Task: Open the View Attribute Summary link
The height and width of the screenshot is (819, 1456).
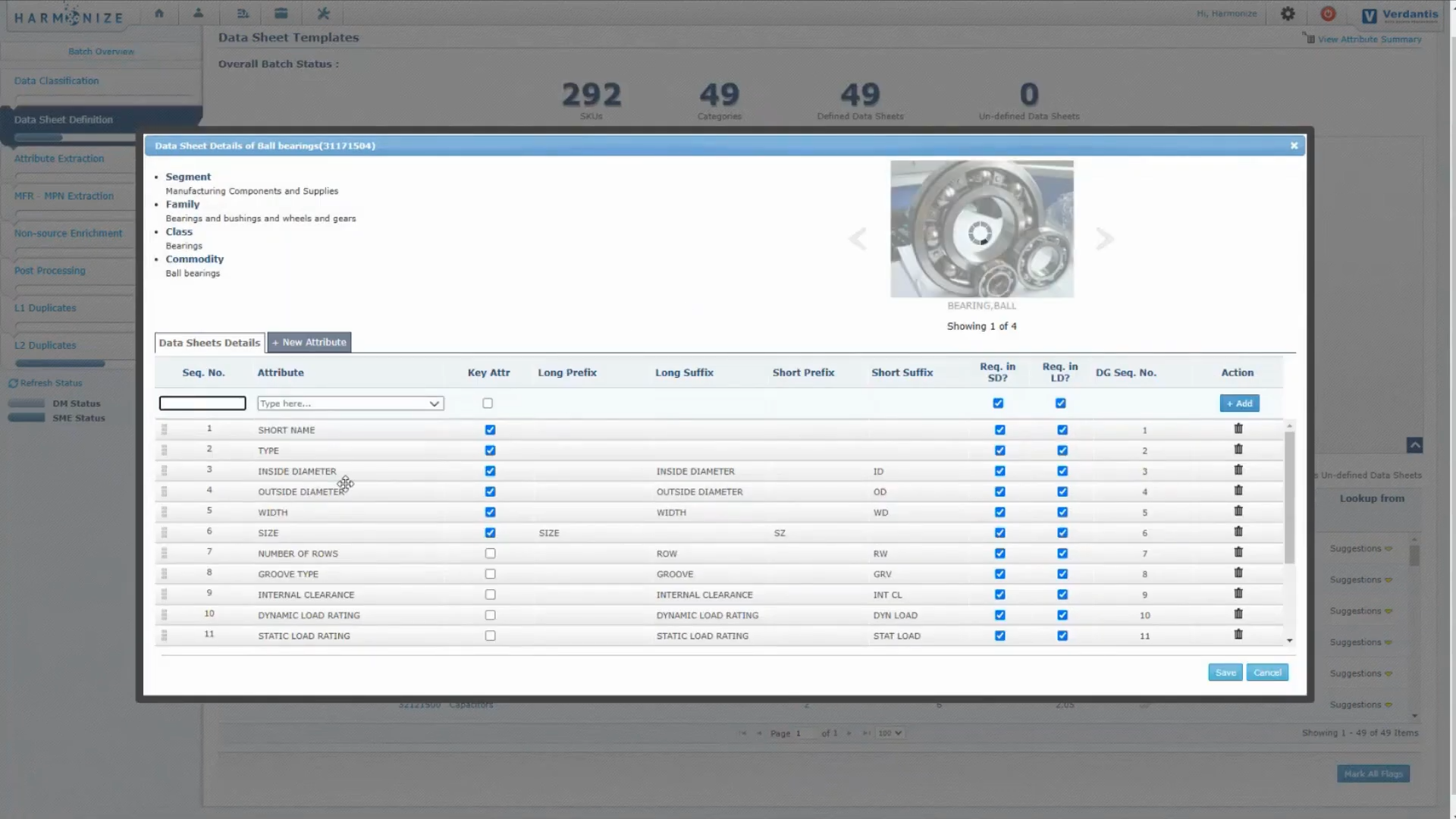Action: pos(1367,39)
